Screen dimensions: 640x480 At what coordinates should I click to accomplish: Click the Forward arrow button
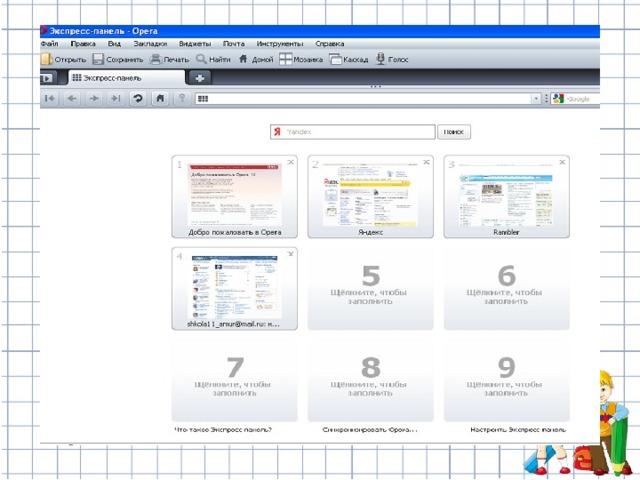coord(94,98)
